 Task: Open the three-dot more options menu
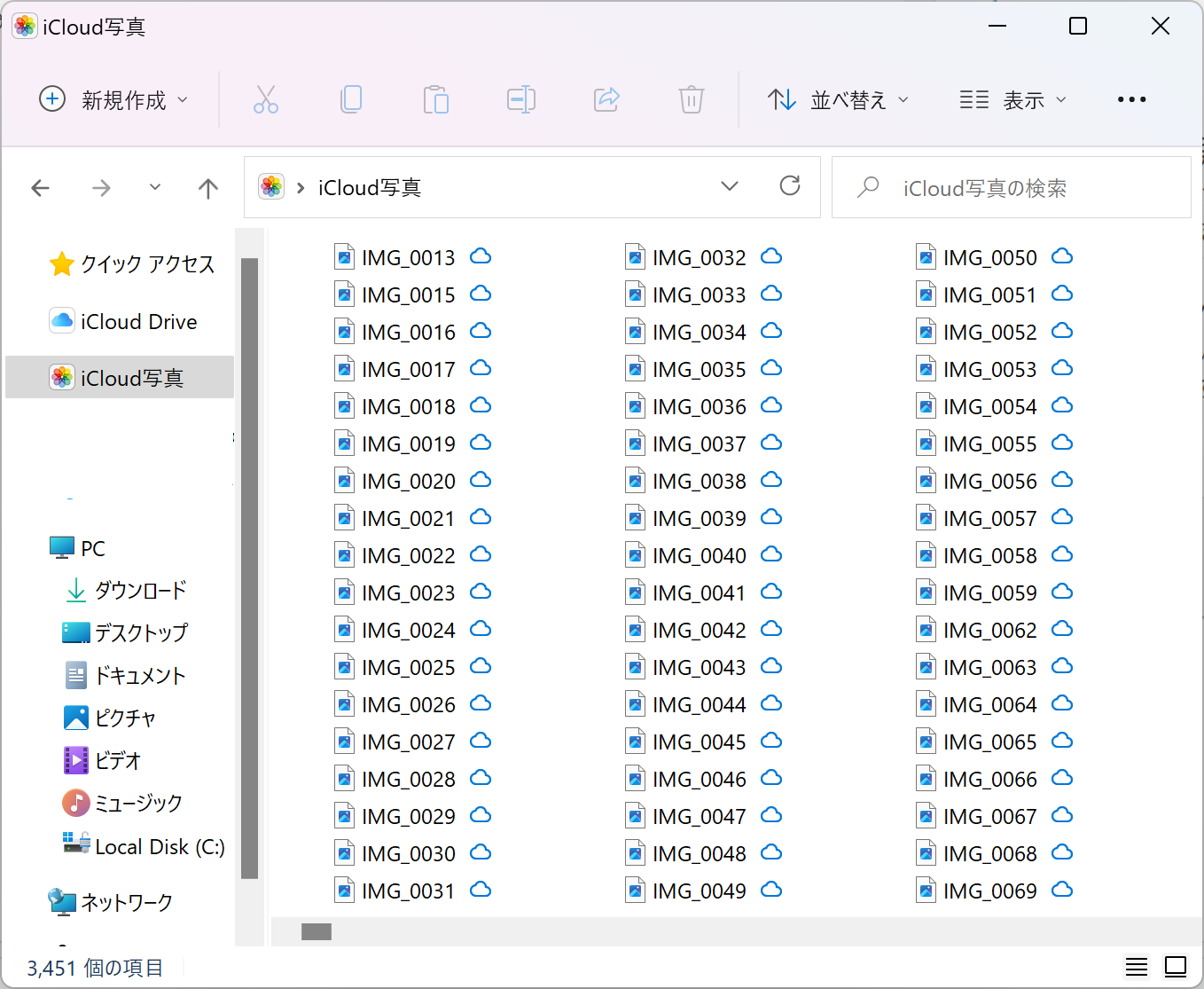pos(1131,99)
